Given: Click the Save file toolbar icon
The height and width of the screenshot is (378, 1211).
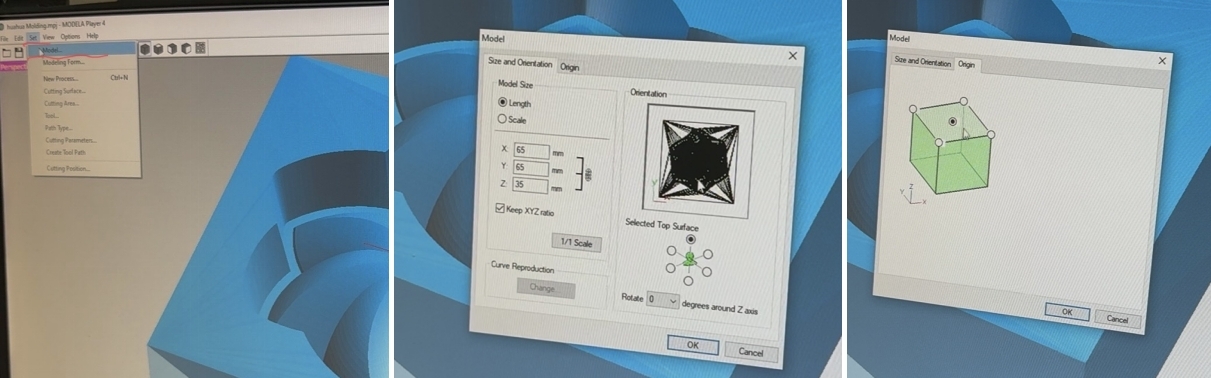Looking at the screenshot, I should [x=19, y=51].
